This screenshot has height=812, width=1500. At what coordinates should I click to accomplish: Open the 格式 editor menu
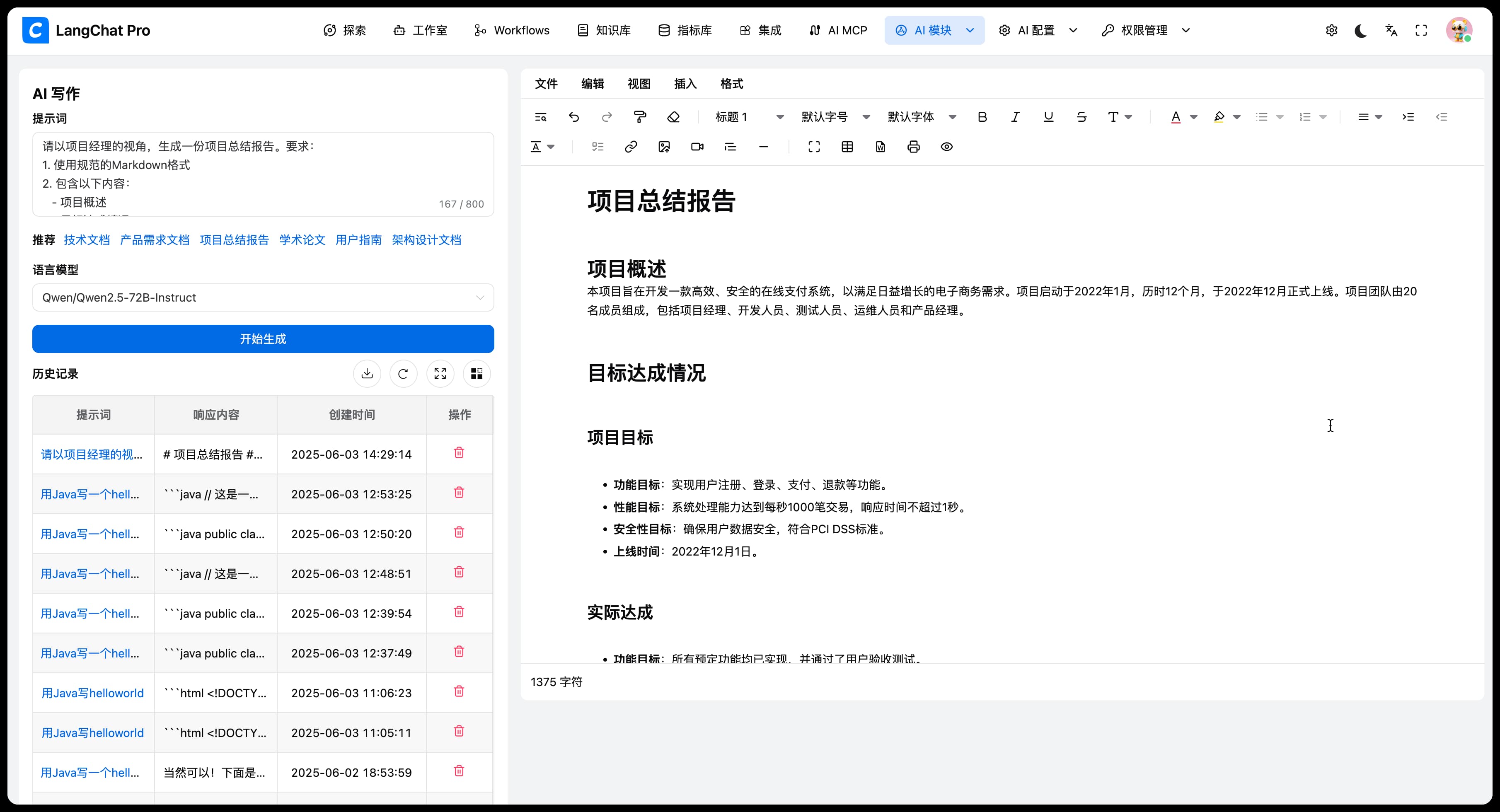tap(731, 84)
